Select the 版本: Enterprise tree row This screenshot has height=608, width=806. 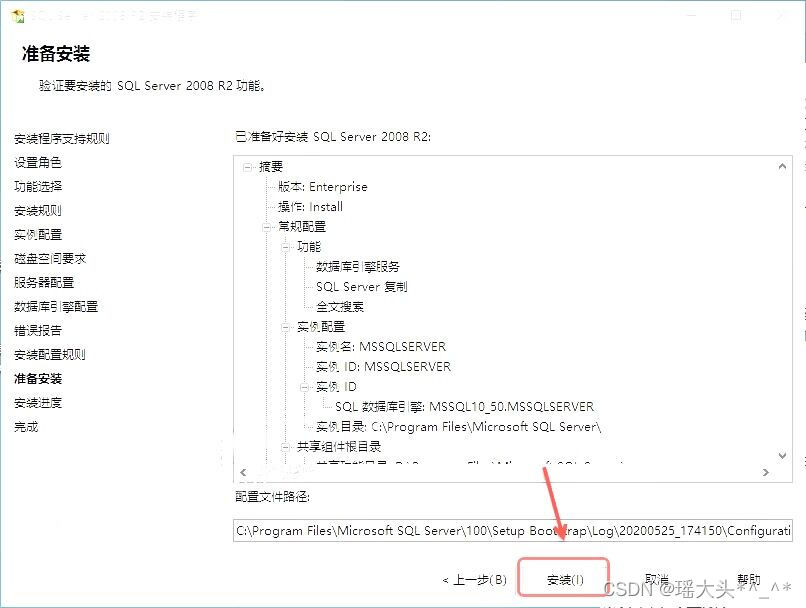point(323,187)
